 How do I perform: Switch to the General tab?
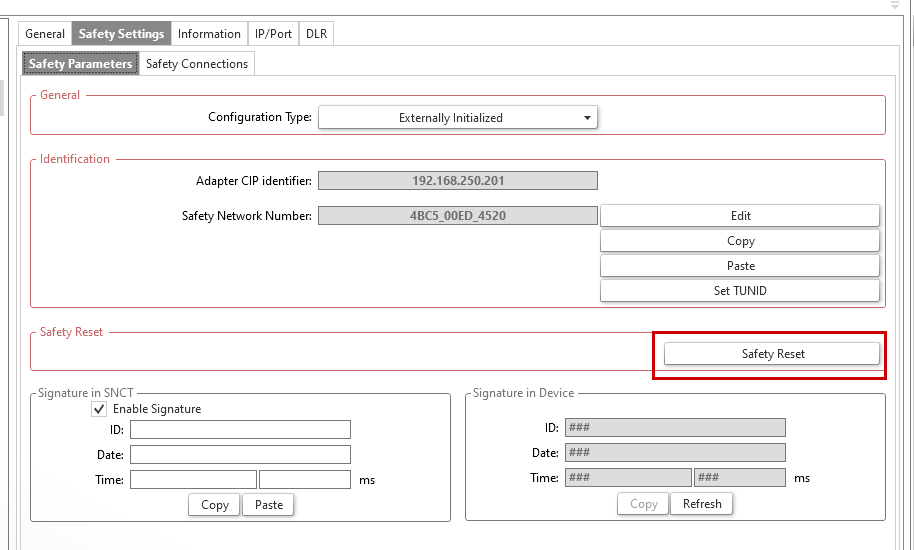click(x=45, y=34)
